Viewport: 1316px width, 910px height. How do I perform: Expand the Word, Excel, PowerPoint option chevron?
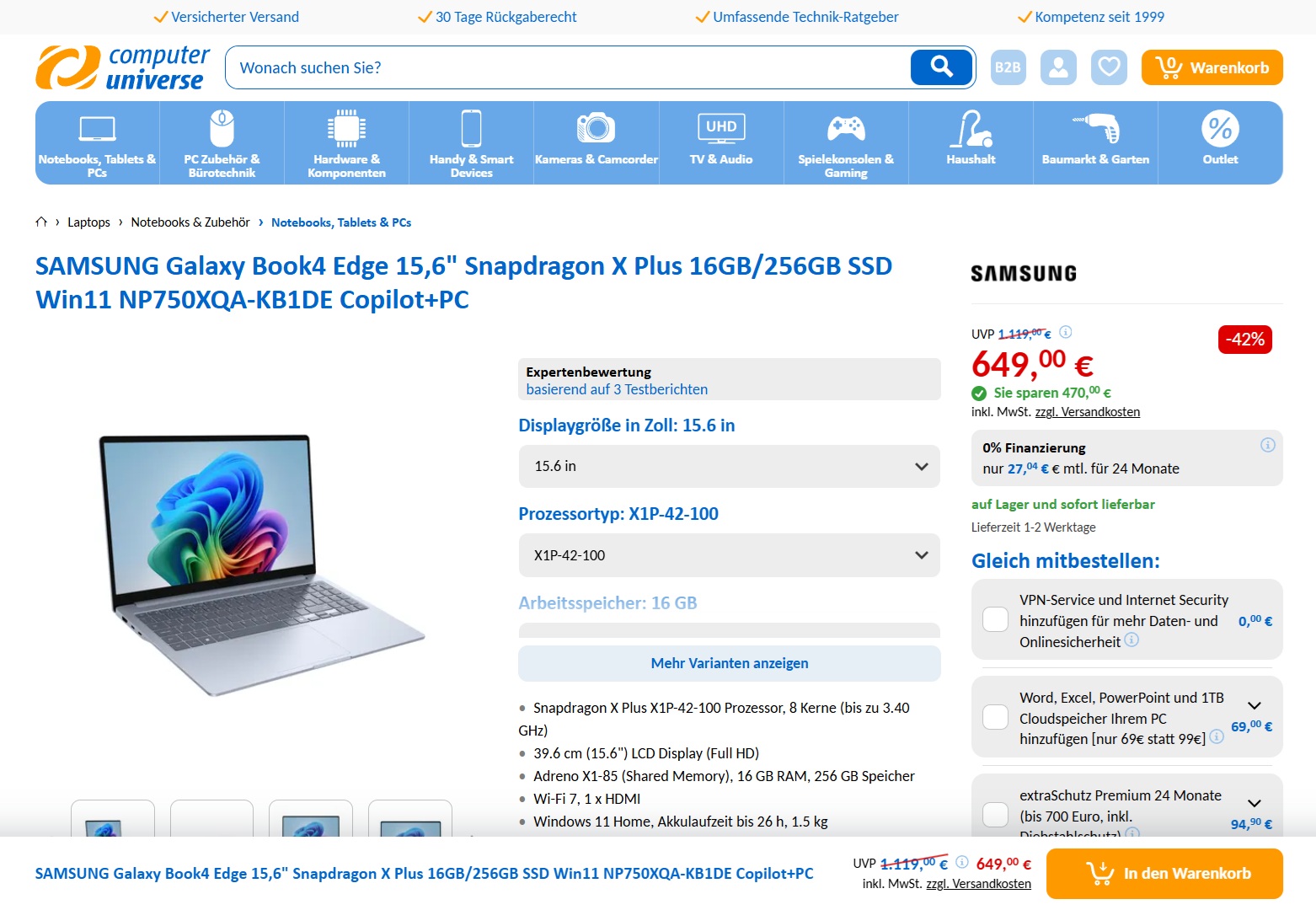1254,705
